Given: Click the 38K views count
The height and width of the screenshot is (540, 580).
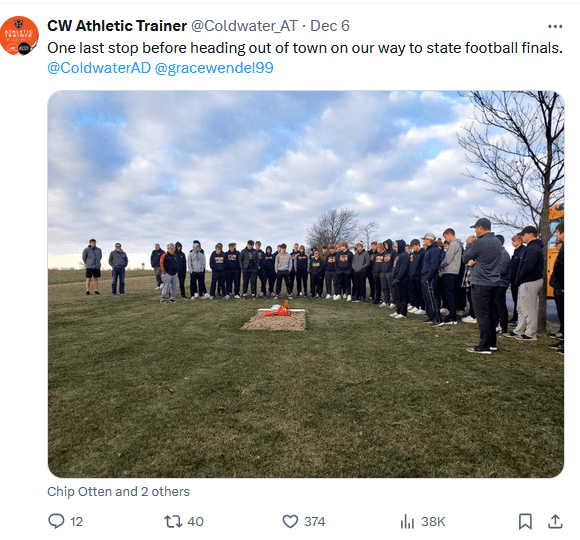Looking at the screenshot, I should tap(433, 522).
